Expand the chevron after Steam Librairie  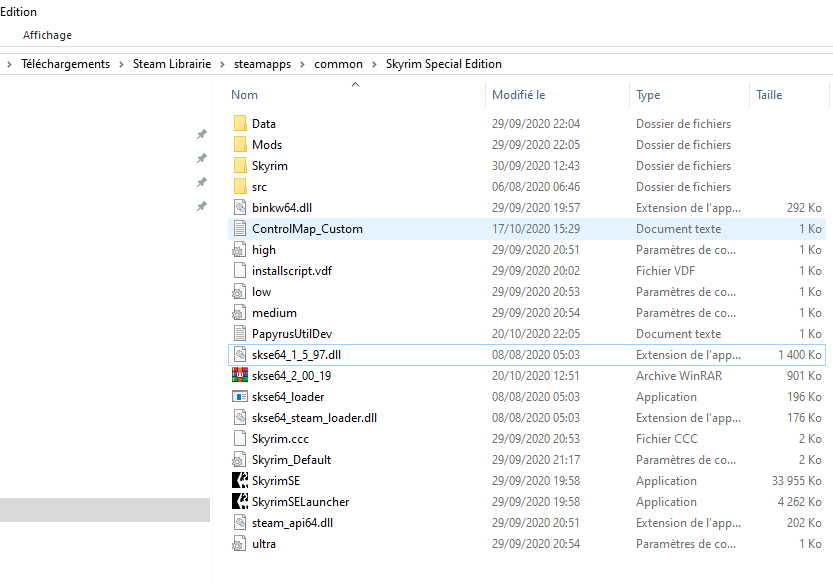(223, 64)
